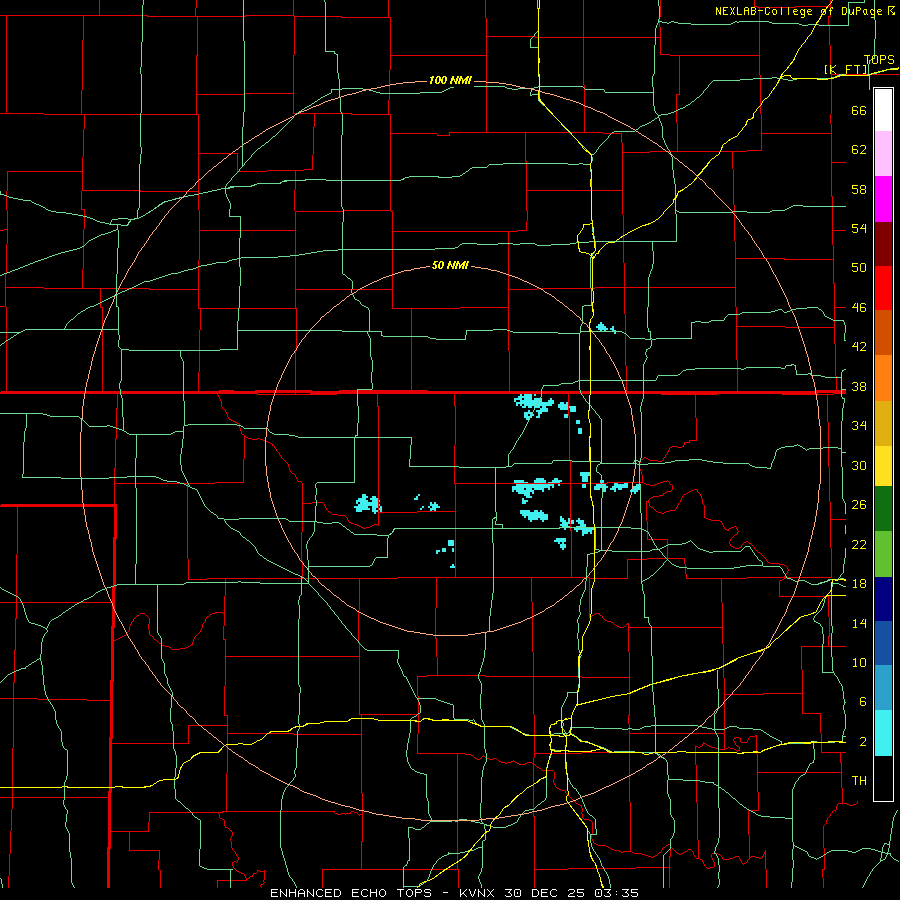The height and width of the screenshot is (900, 900).
Task: Click the 34 scale label
Action: (x=859, y=426)
